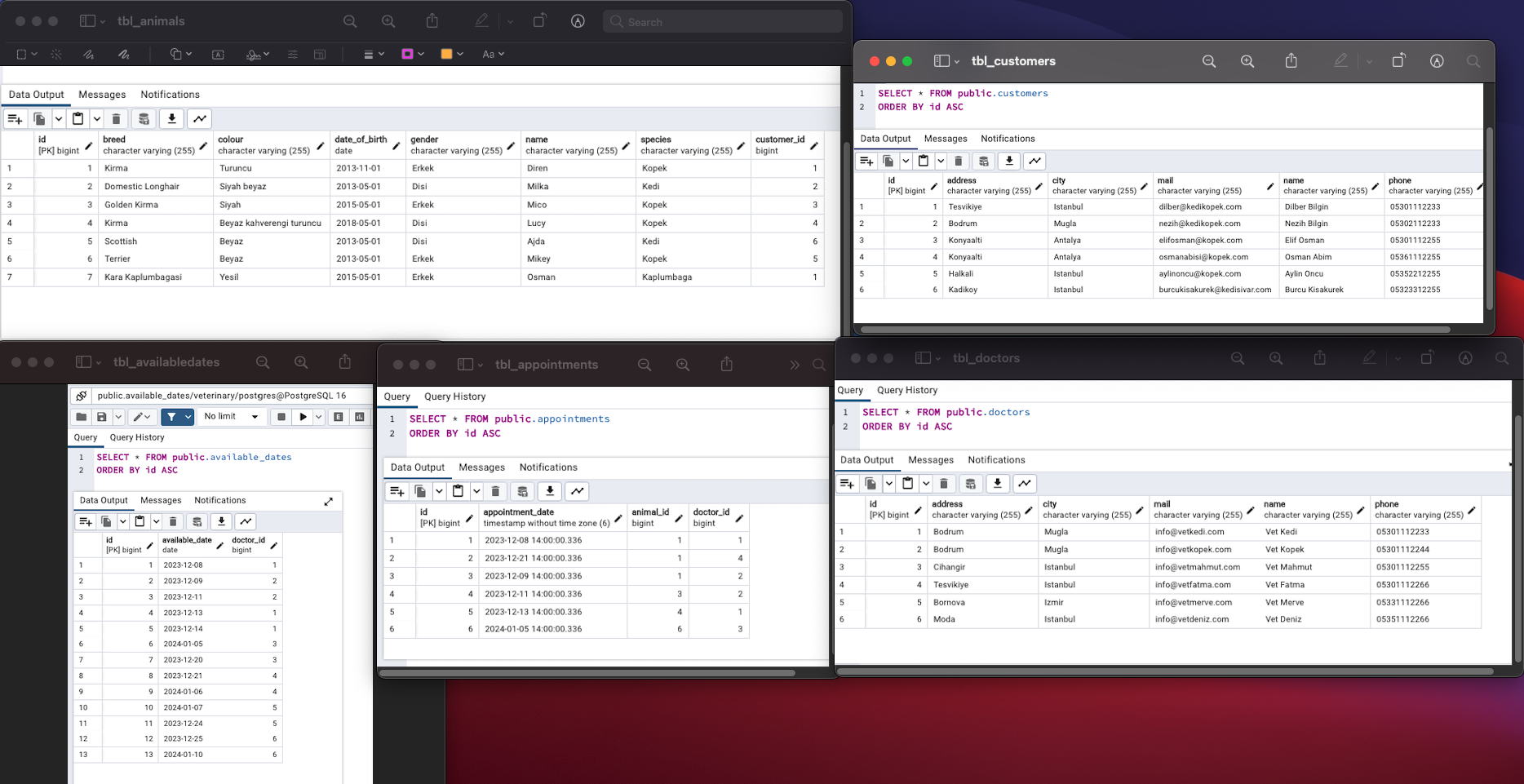Image resolution: width=1524 pixels, height=784 pixels.
Task: Zoom in on tbl_customers window
Action: pyautogui.click(x=1247, y=61)
